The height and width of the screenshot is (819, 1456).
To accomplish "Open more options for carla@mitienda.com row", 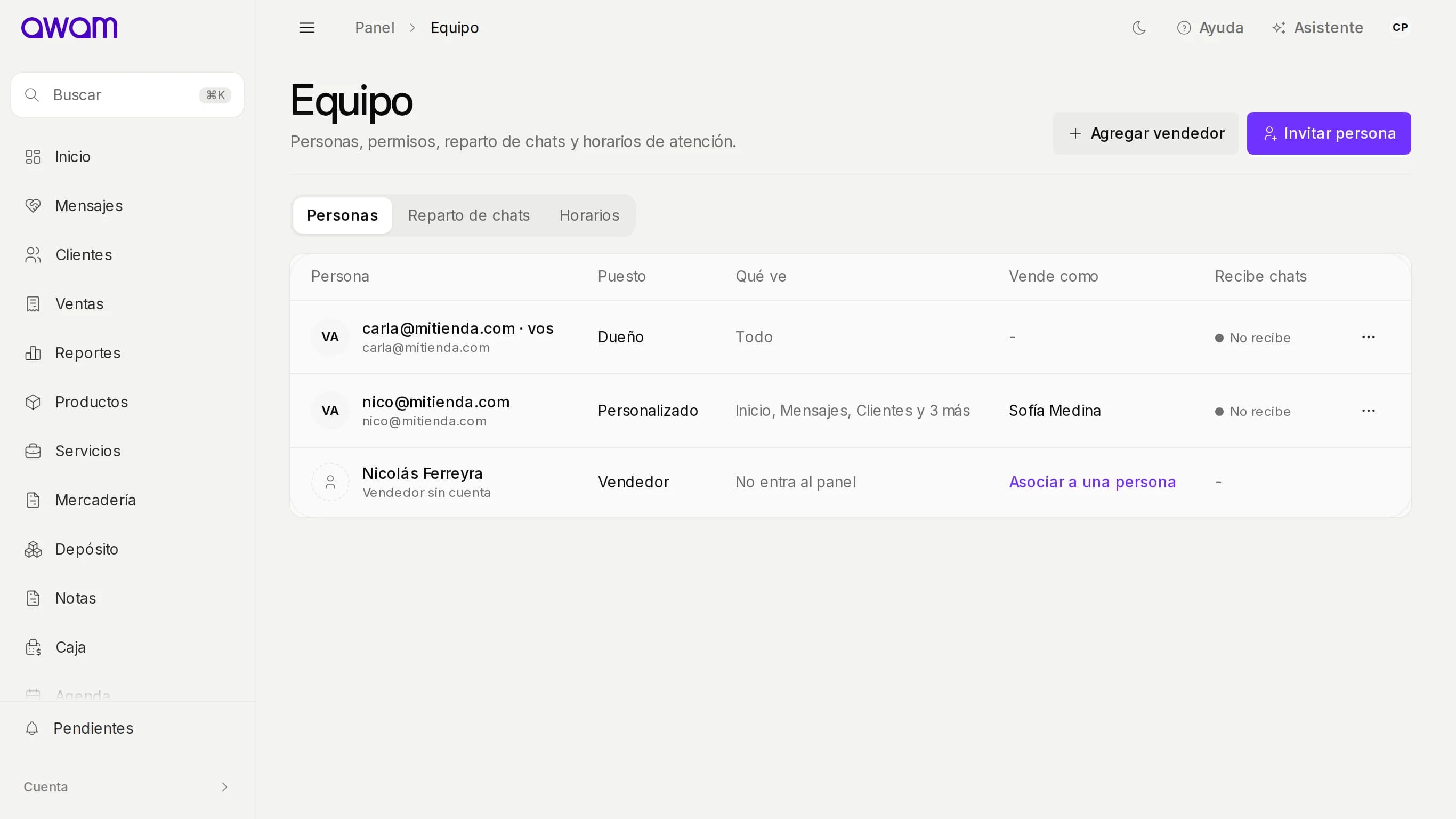I will [x=1369, y=337].
